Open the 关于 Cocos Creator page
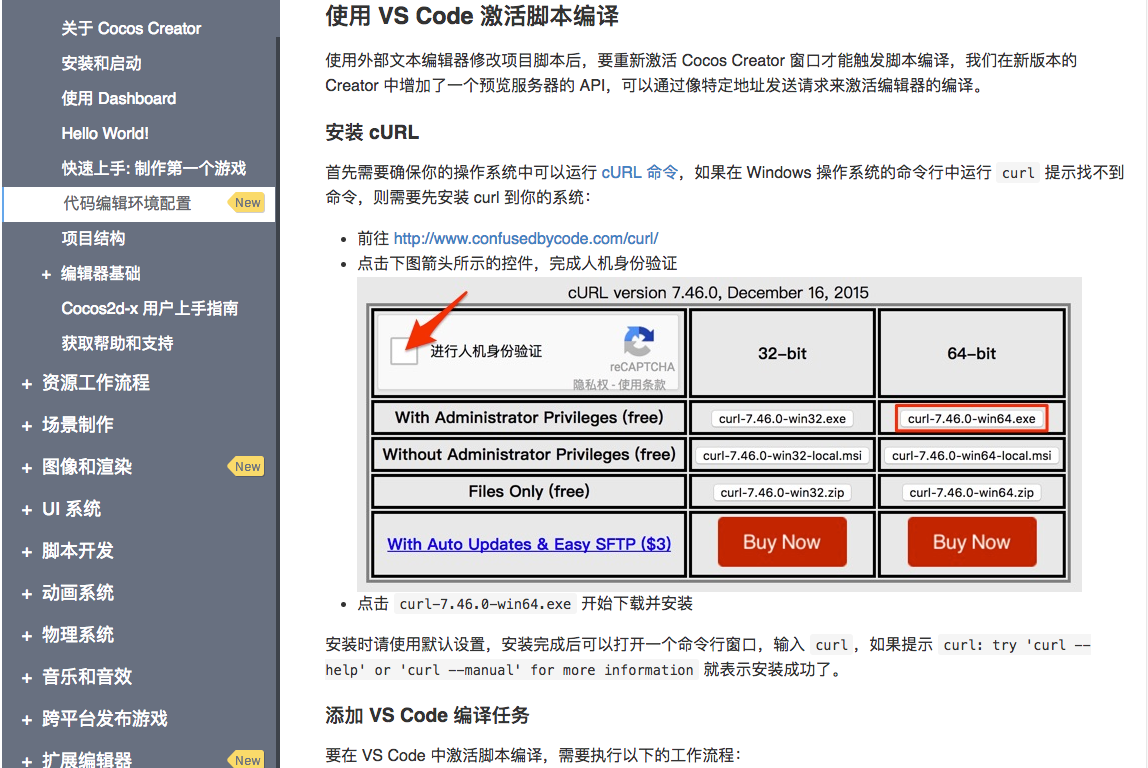Image resolution: width=1148 pixels, height=768 pixels. 131,29
